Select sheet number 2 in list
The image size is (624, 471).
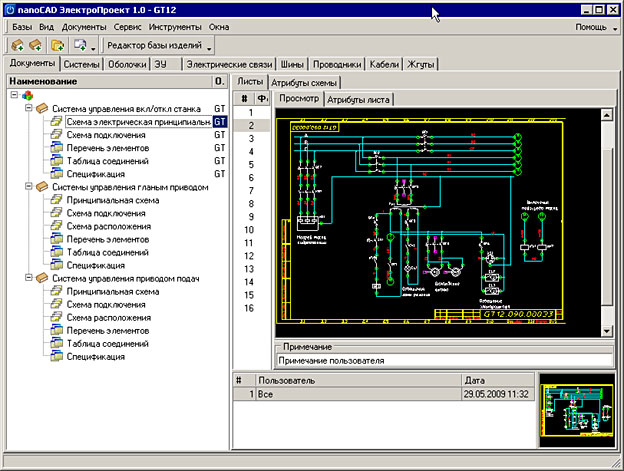coord(251,126)
